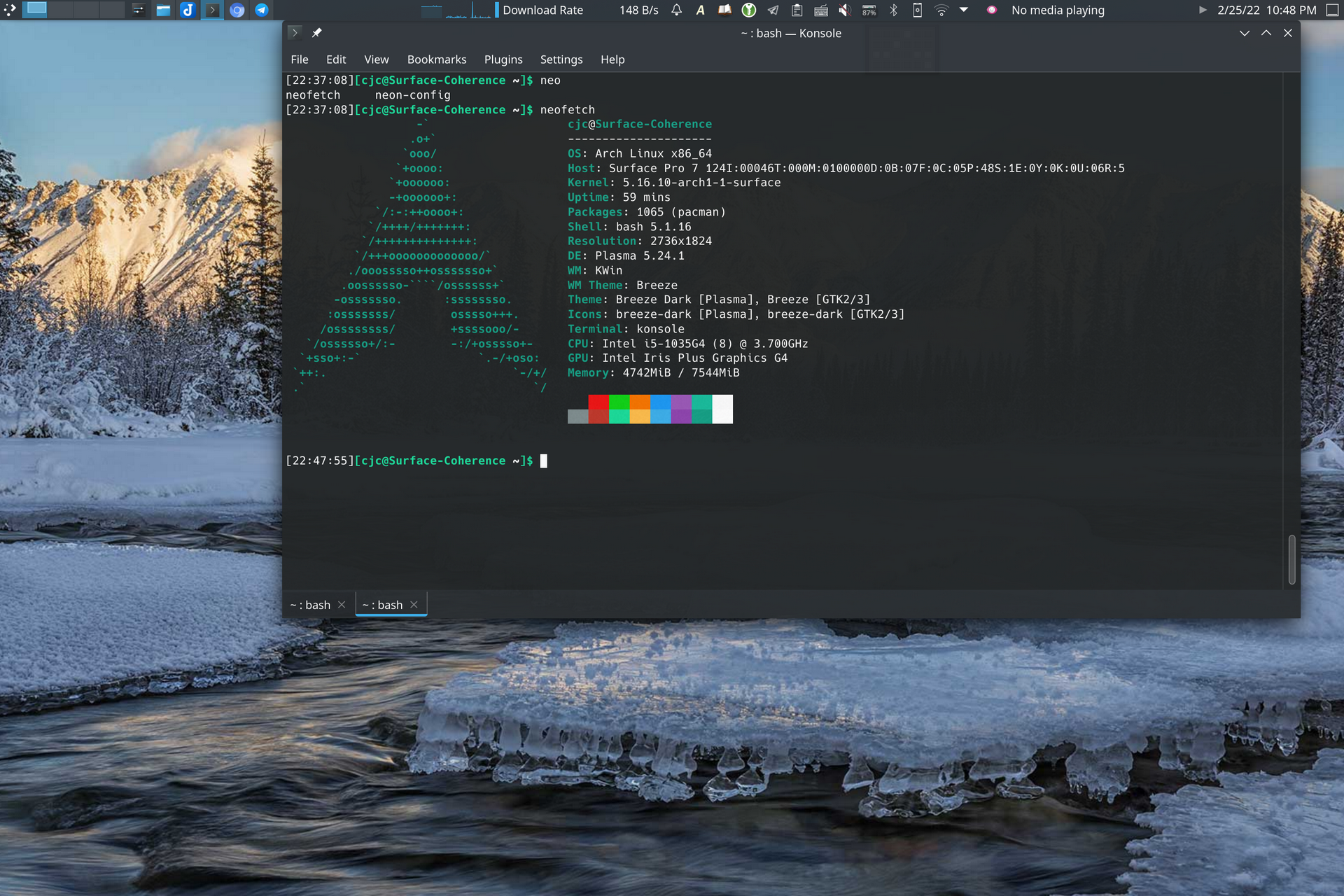Open the Bookmarks menu in Konsole
Viewport: 1344px width, 896px height.
point(437,59)
